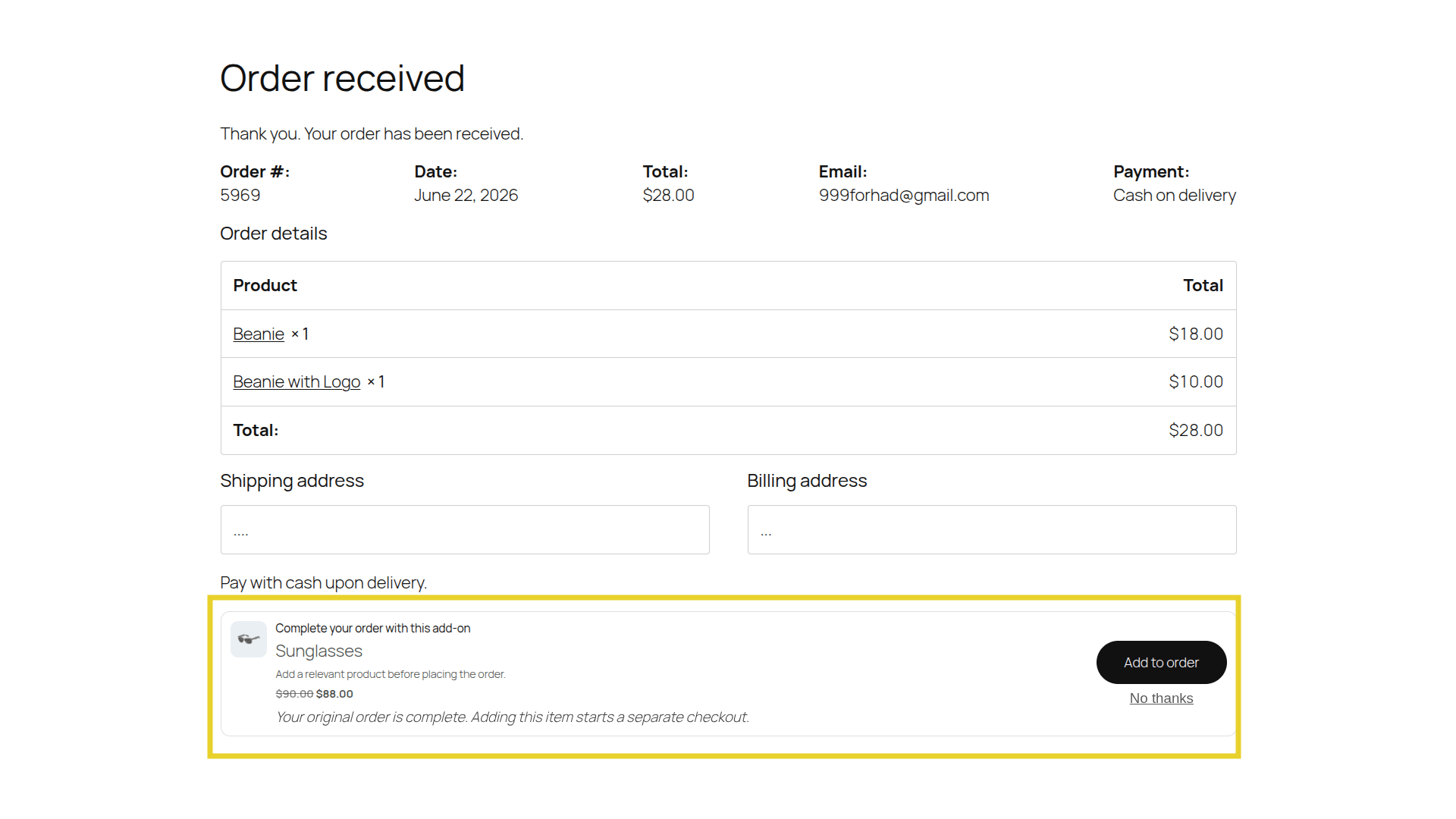
Task: Click the Add to order button
Action: [x=1161, y=663]
